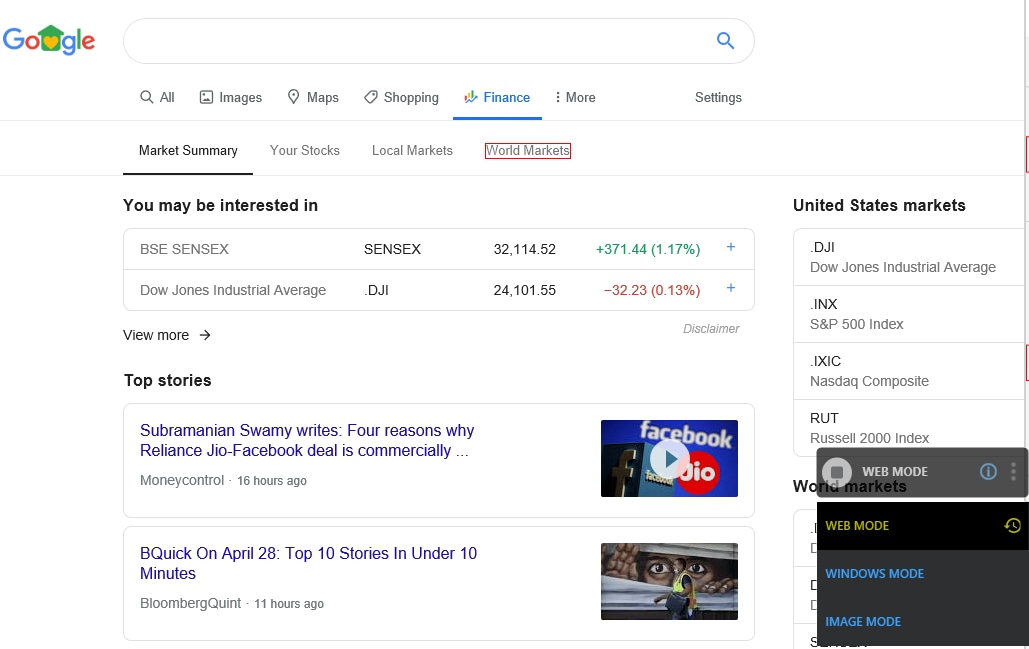Image resolution: width=1029 pixels, height=649 pixels.
Task: Open BQuick On April 28 story
Action: (308, 563)
